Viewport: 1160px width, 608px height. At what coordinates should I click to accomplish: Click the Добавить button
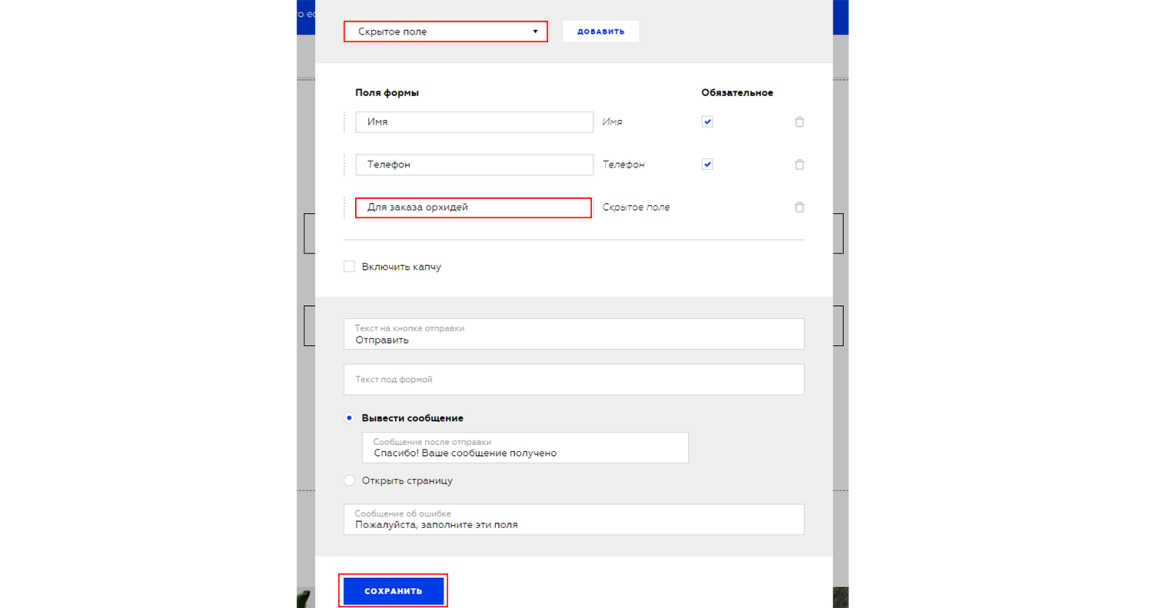point(601,32)
